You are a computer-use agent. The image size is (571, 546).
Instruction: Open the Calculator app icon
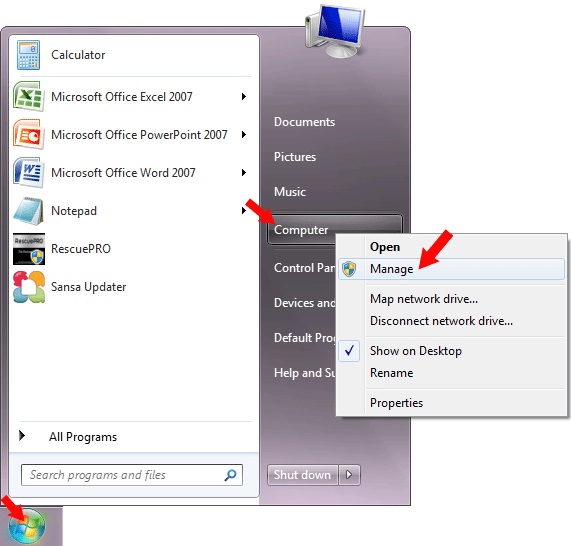coord(28,55)
